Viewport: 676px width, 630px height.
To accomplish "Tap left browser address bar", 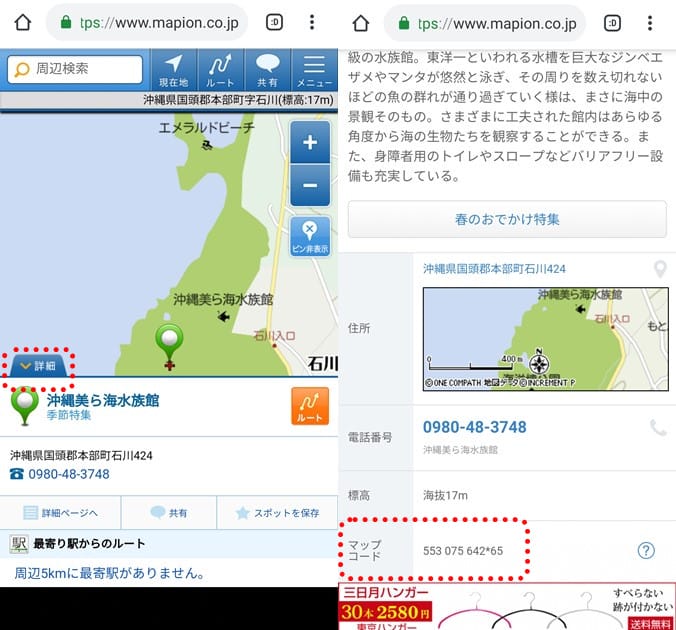I will coord(147,22).
